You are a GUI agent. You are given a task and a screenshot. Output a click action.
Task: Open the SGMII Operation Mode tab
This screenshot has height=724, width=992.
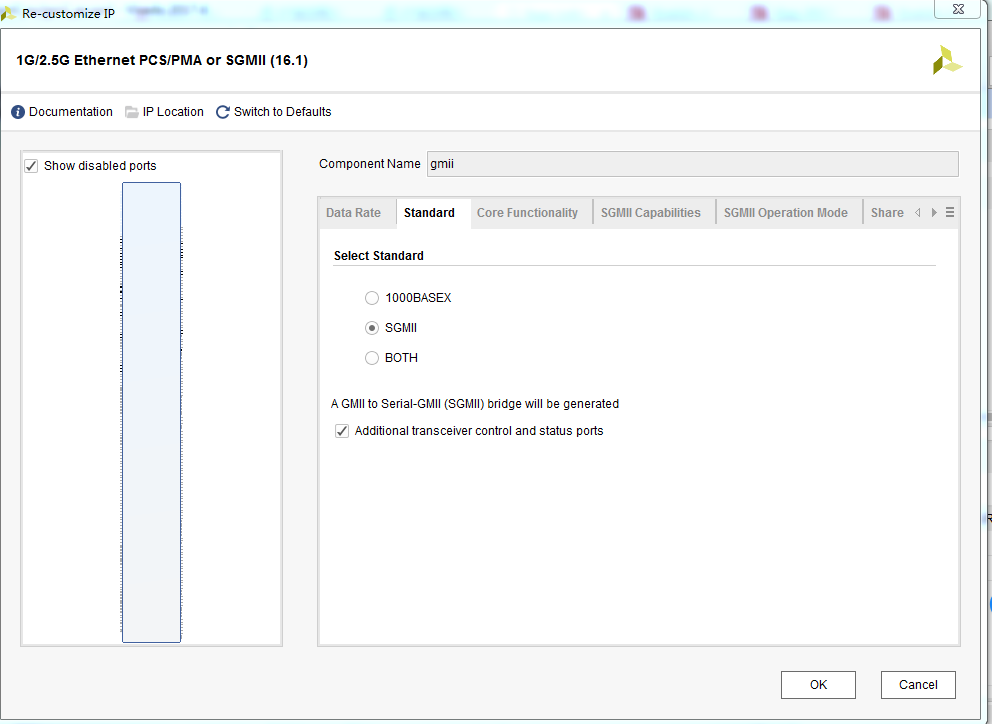pyautogui.click(x=785, y=213)
